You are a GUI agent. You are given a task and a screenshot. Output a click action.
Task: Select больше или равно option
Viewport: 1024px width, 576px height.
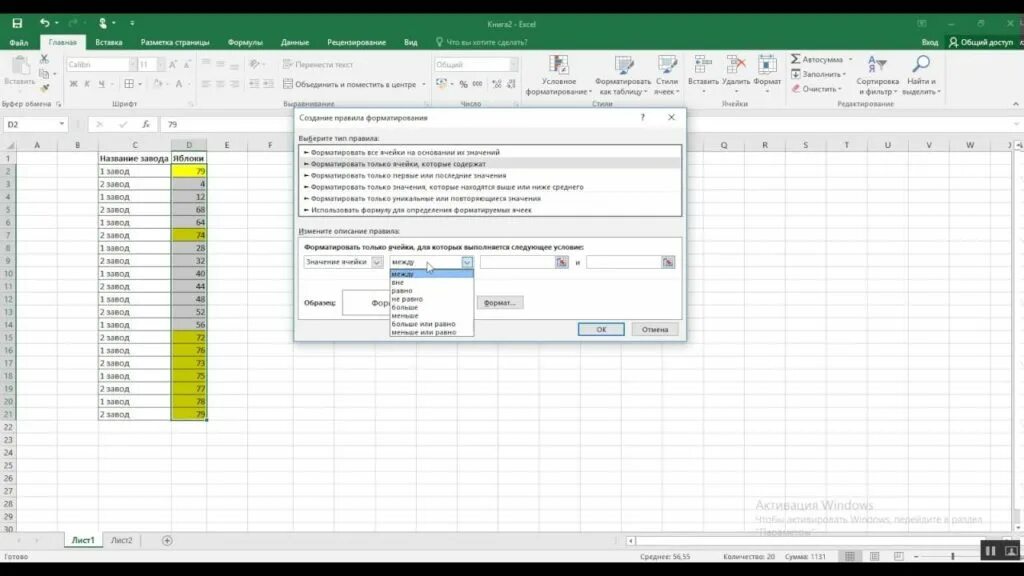(x=431, y=324)
